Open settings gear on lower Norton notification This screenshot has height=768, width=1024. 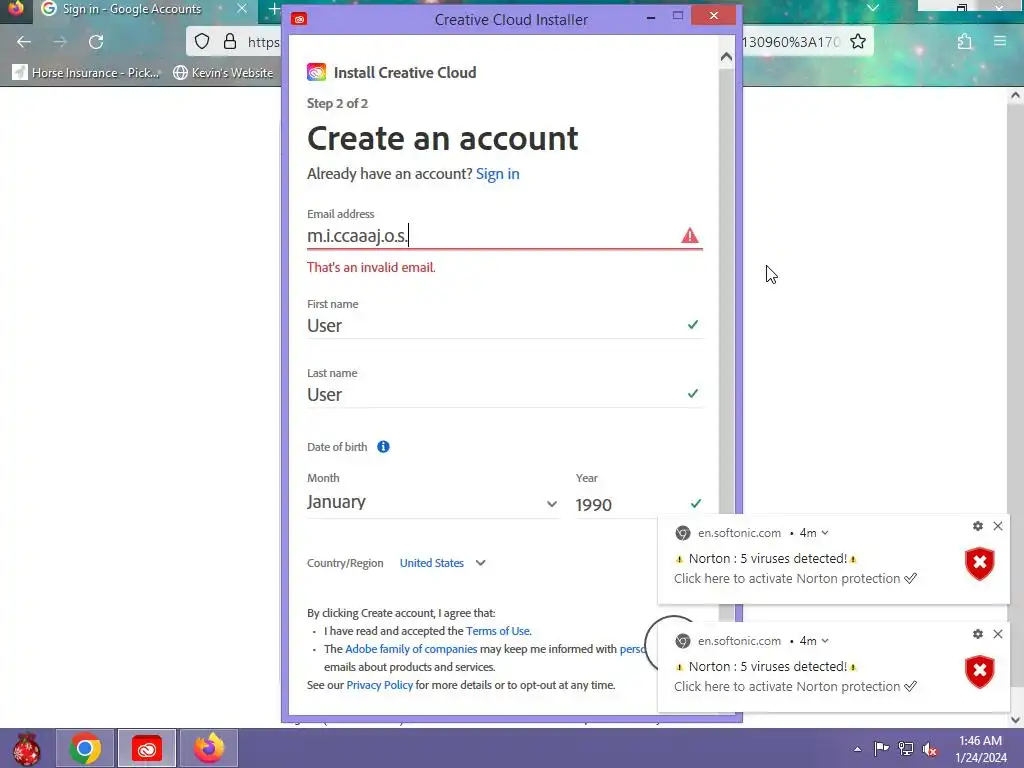click(x=978, y=633)
